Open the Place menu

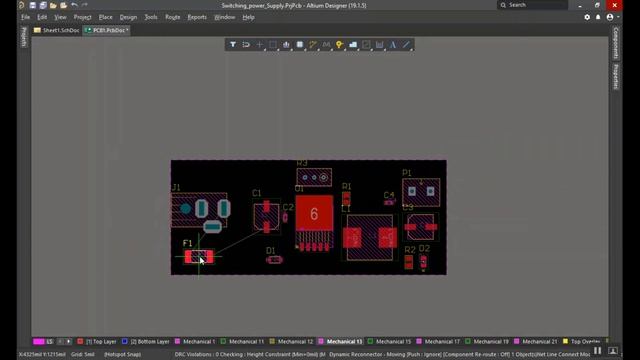tap(105, 17)
